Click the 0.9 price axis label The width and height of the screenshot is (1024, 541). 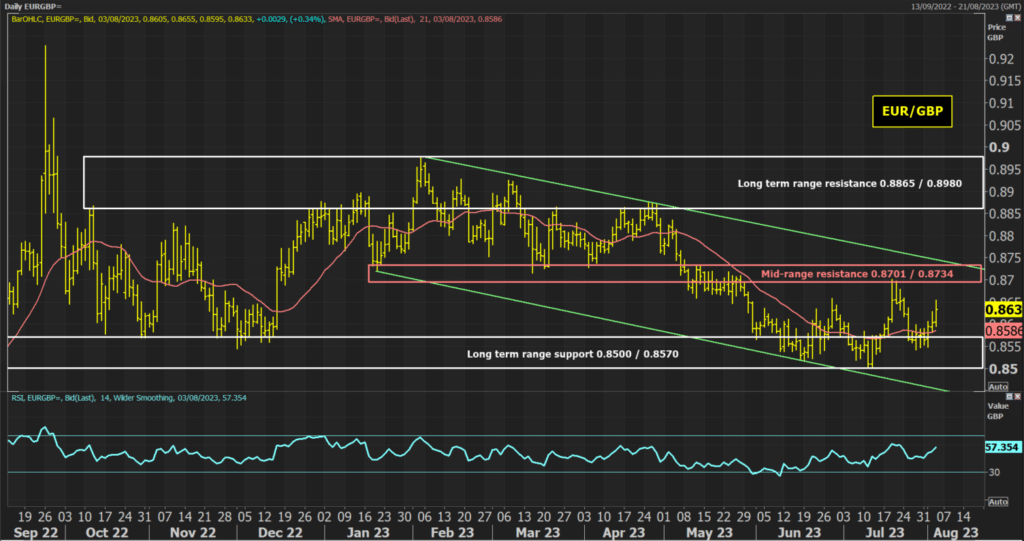[998, 147]
